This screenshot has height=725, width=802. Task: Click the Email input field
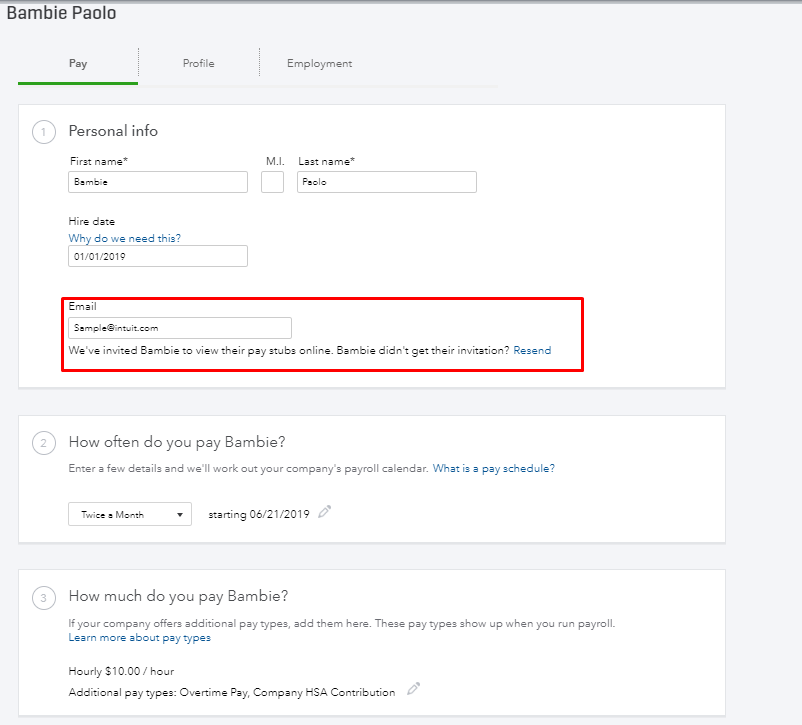[180, 328]
